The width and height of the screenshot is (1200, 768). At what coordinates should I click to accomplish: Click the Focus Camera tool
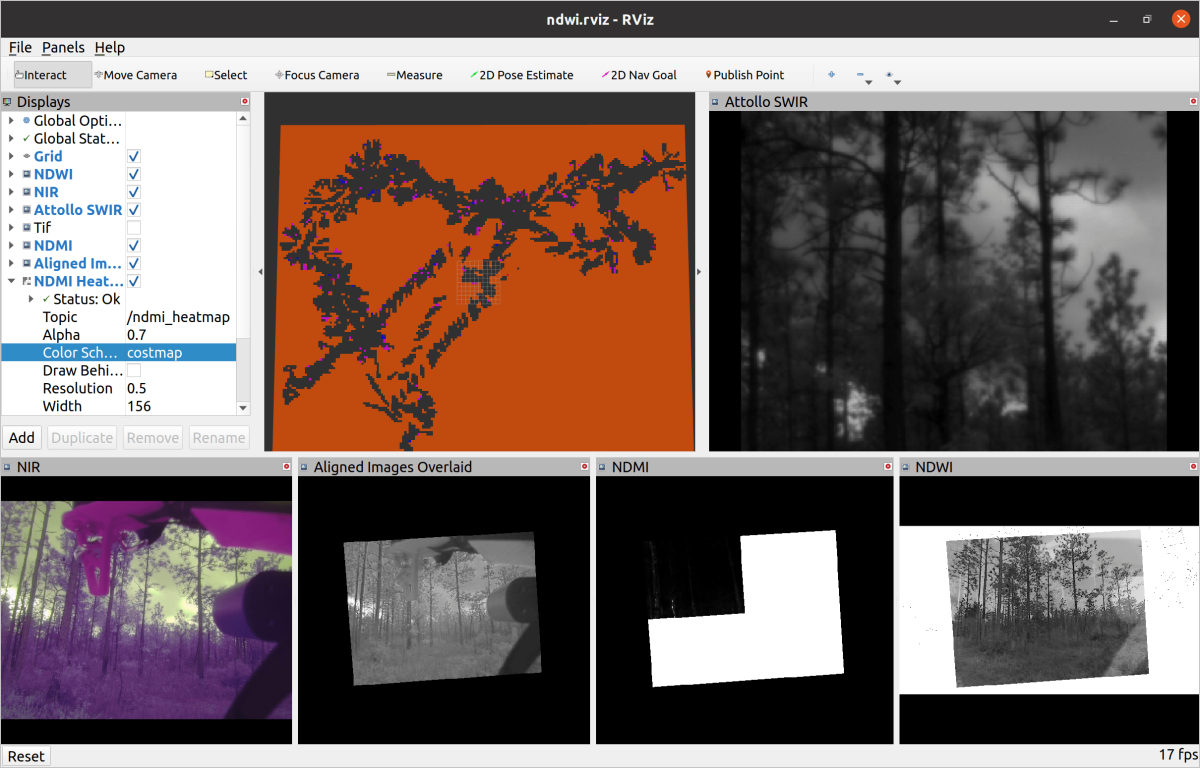point(317,75)
